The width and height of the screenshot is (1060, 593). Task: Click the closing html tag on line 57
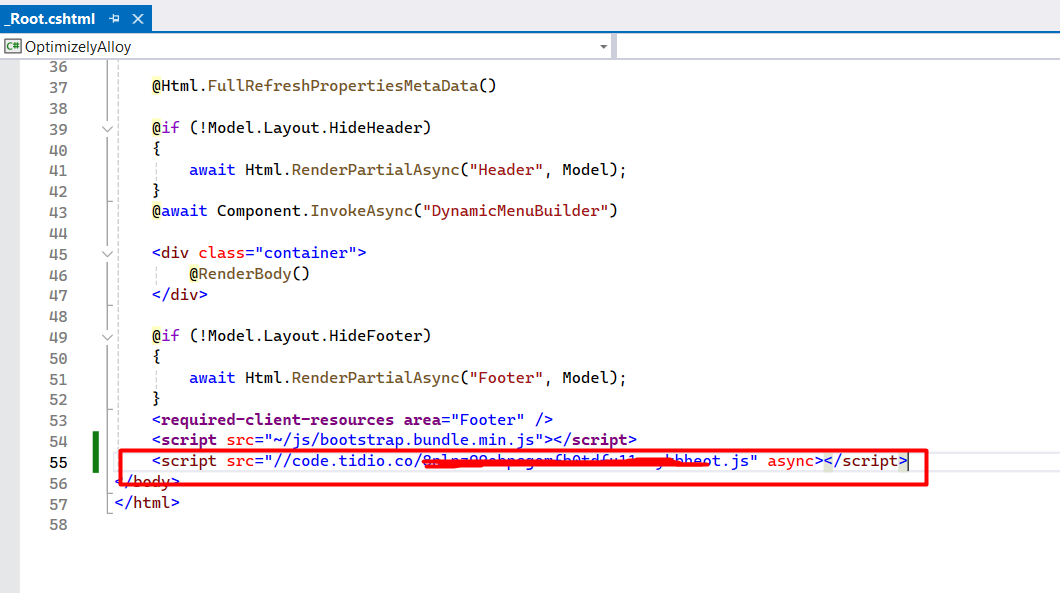pos(147,503)
